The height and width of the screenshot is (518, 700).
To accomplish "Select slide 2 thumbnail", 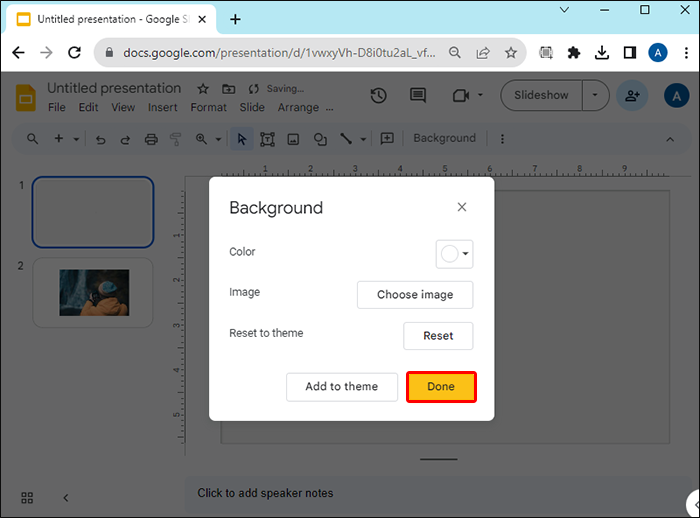I will click(93, 292).
